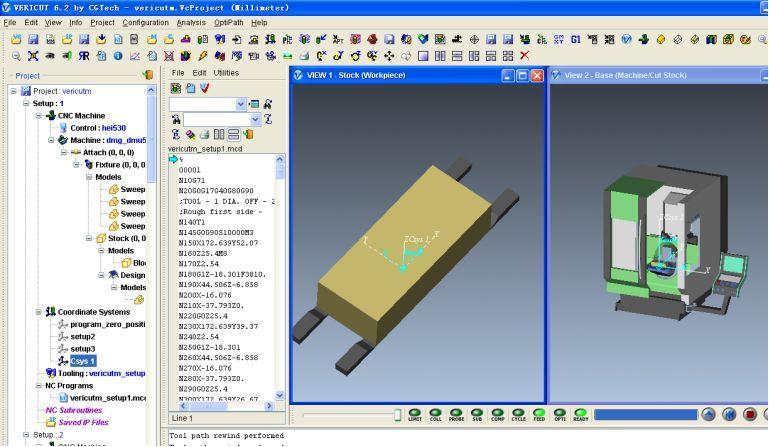
Task: Click the open project folder icon
Action: (16, 39)
